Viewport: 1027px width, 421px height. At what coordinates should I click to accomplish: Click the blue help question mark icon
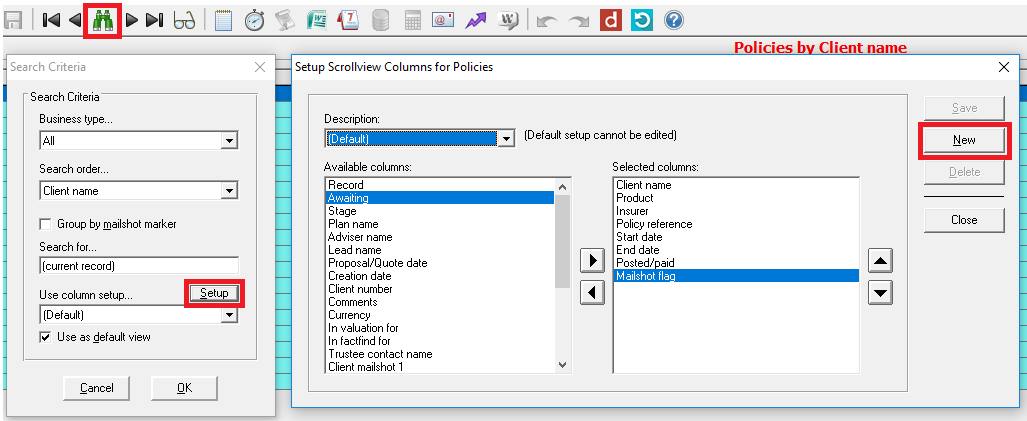(674, 20)
